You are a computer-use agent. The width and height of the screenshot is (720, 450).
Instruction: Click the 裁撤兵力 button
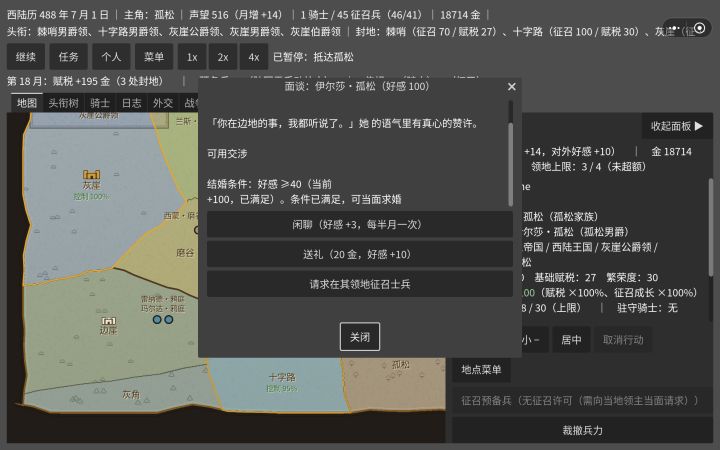tap(582, 430)
